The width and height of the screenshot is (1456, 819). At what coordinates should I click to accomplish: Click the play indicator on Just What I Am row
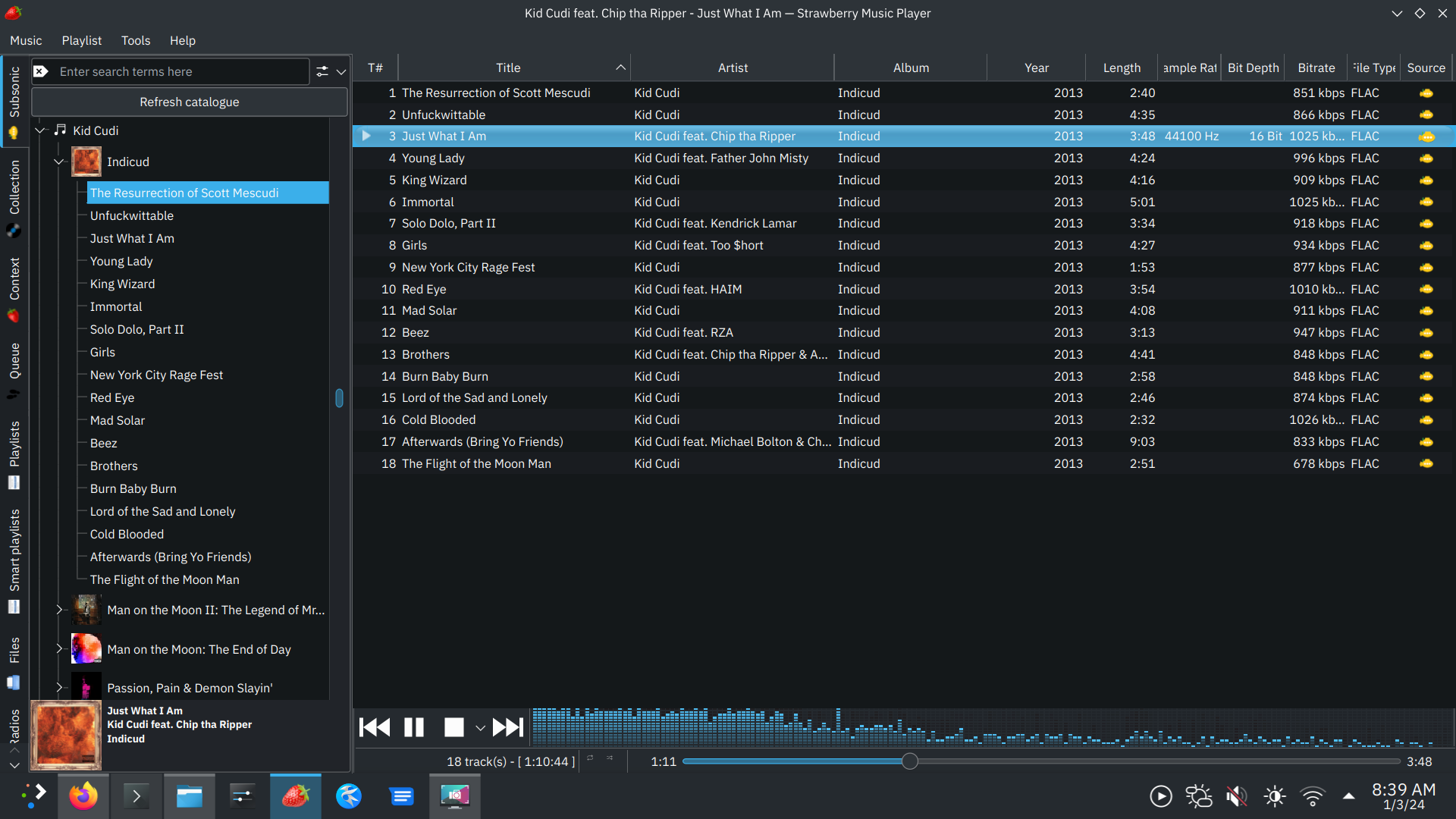[x=366, y=136]
